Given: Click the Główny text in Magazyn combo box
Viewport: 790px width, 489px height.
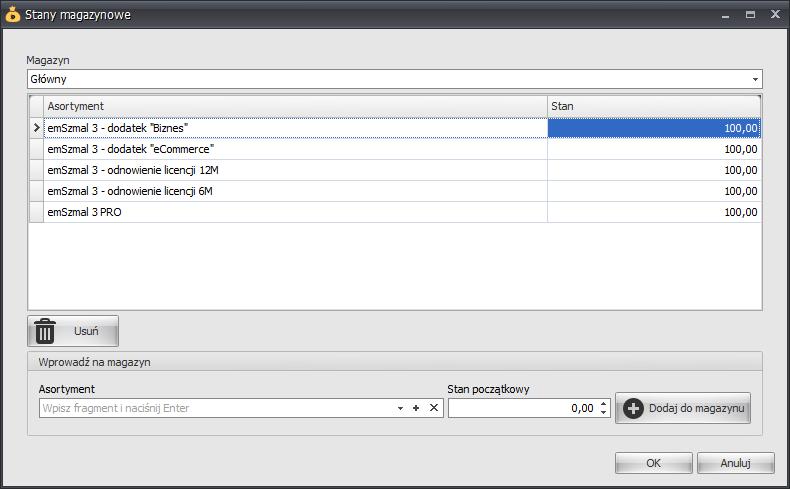Looking at the screenshot, I should [48, 79].
